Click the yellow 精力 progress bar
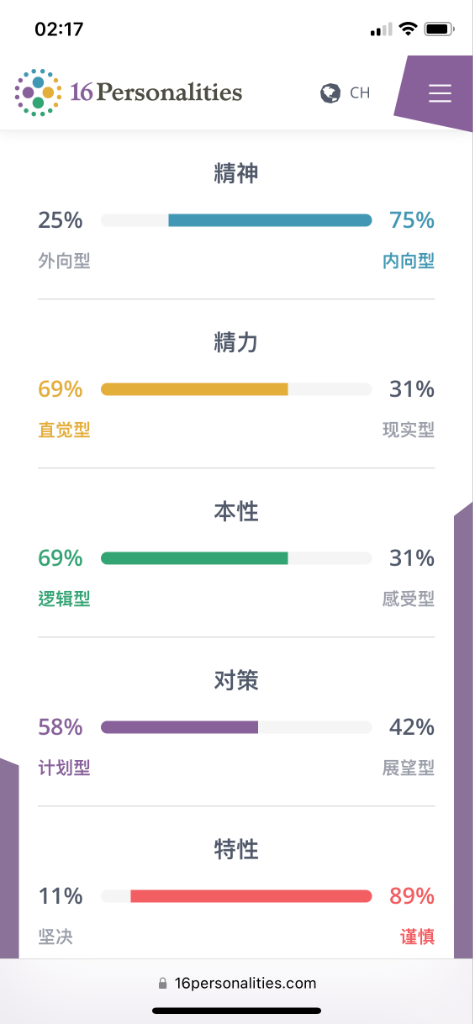 [236, 389]
